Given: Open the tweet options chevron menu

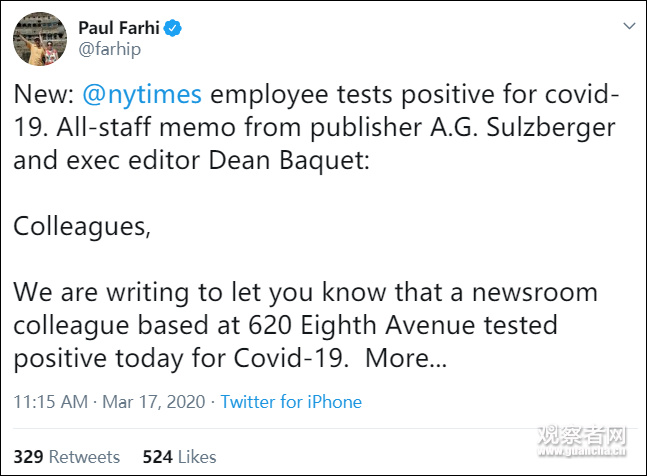Looking at the screenshot, I should (627, 24).
